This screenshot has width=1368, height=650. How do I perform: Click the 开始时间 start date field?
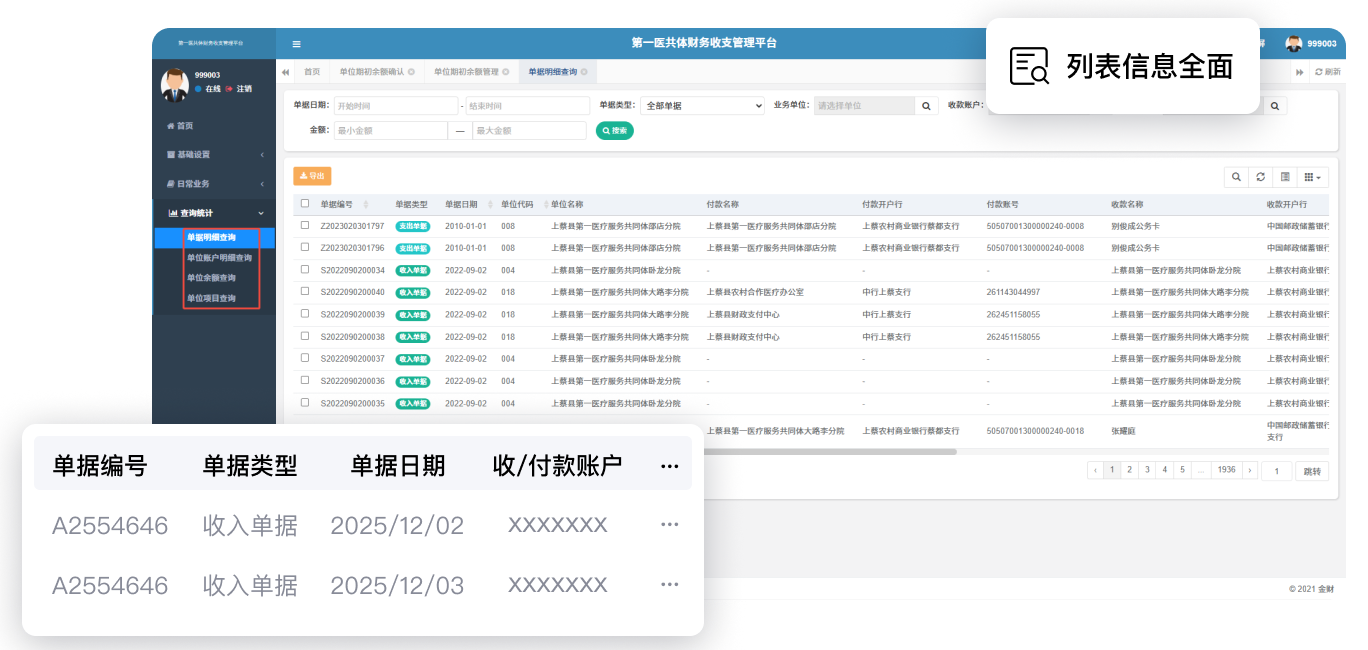[x=395, y=105]
